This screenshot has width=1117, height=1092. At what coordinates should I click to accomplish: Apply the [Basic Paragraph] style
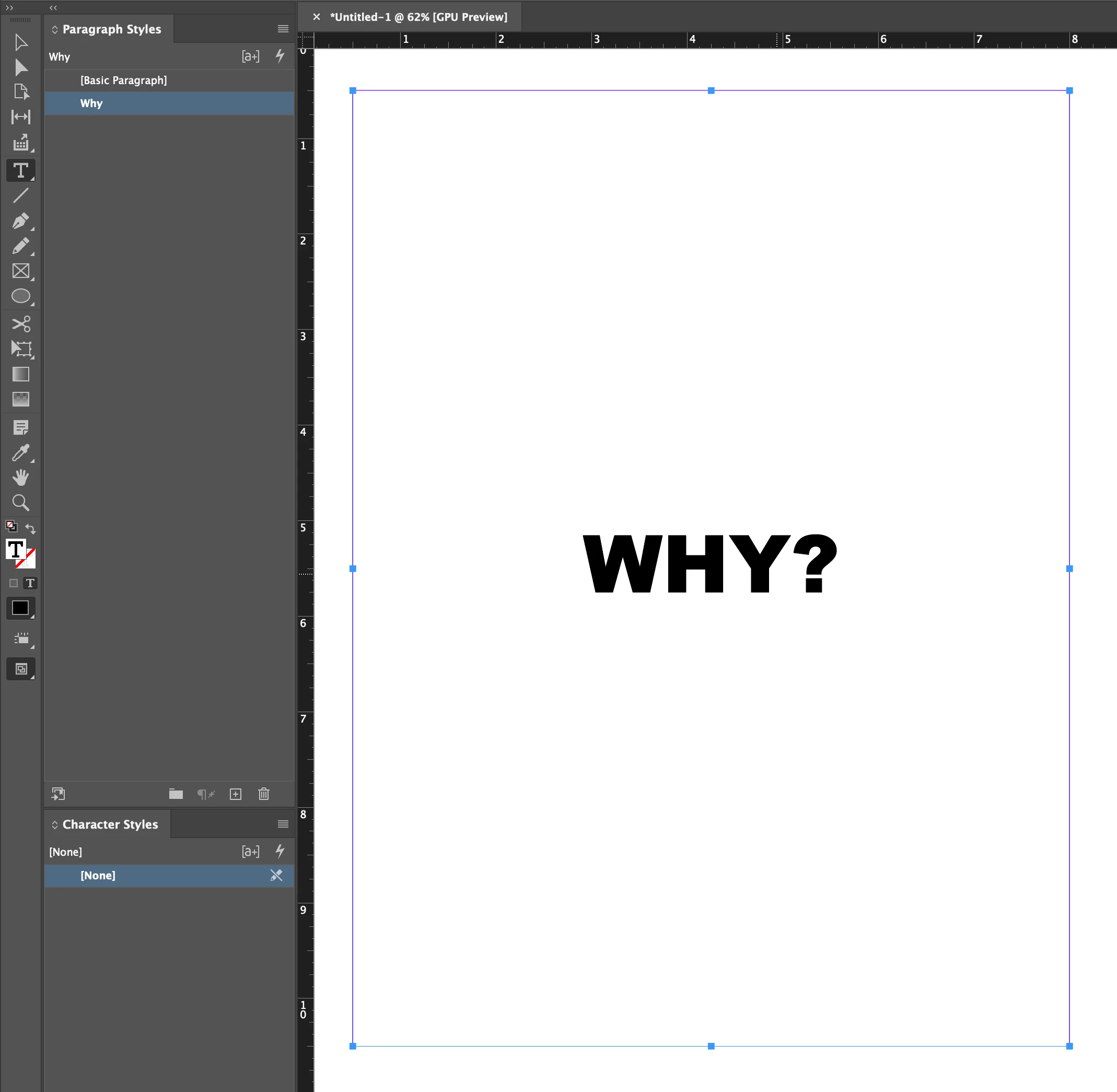pos(123,80)
